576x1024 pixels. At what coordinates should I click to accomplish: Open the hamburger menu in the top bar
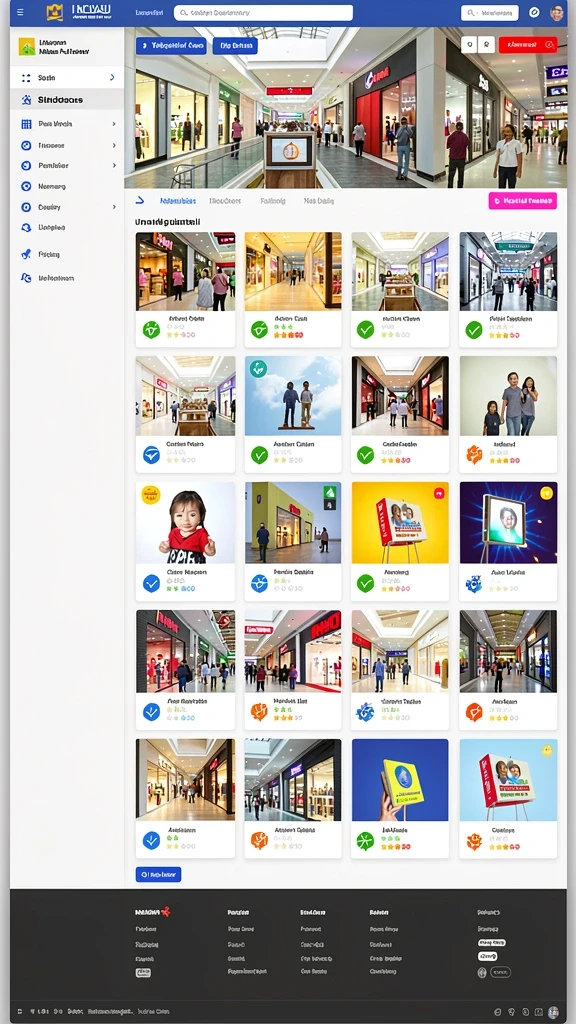pos(20,12)
